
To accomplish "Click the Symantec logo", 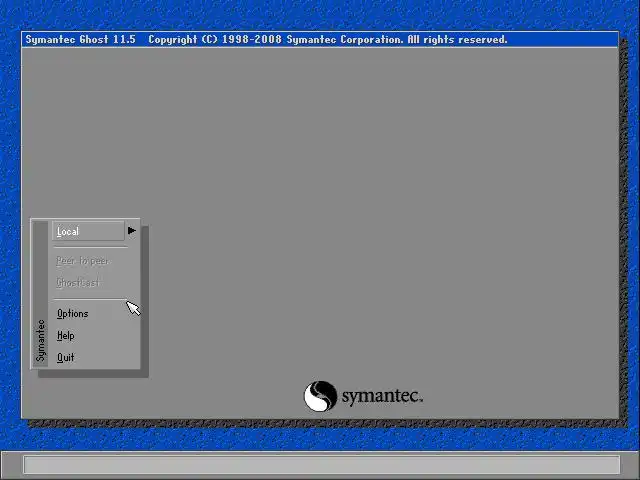I will click(x=363, y=396).
